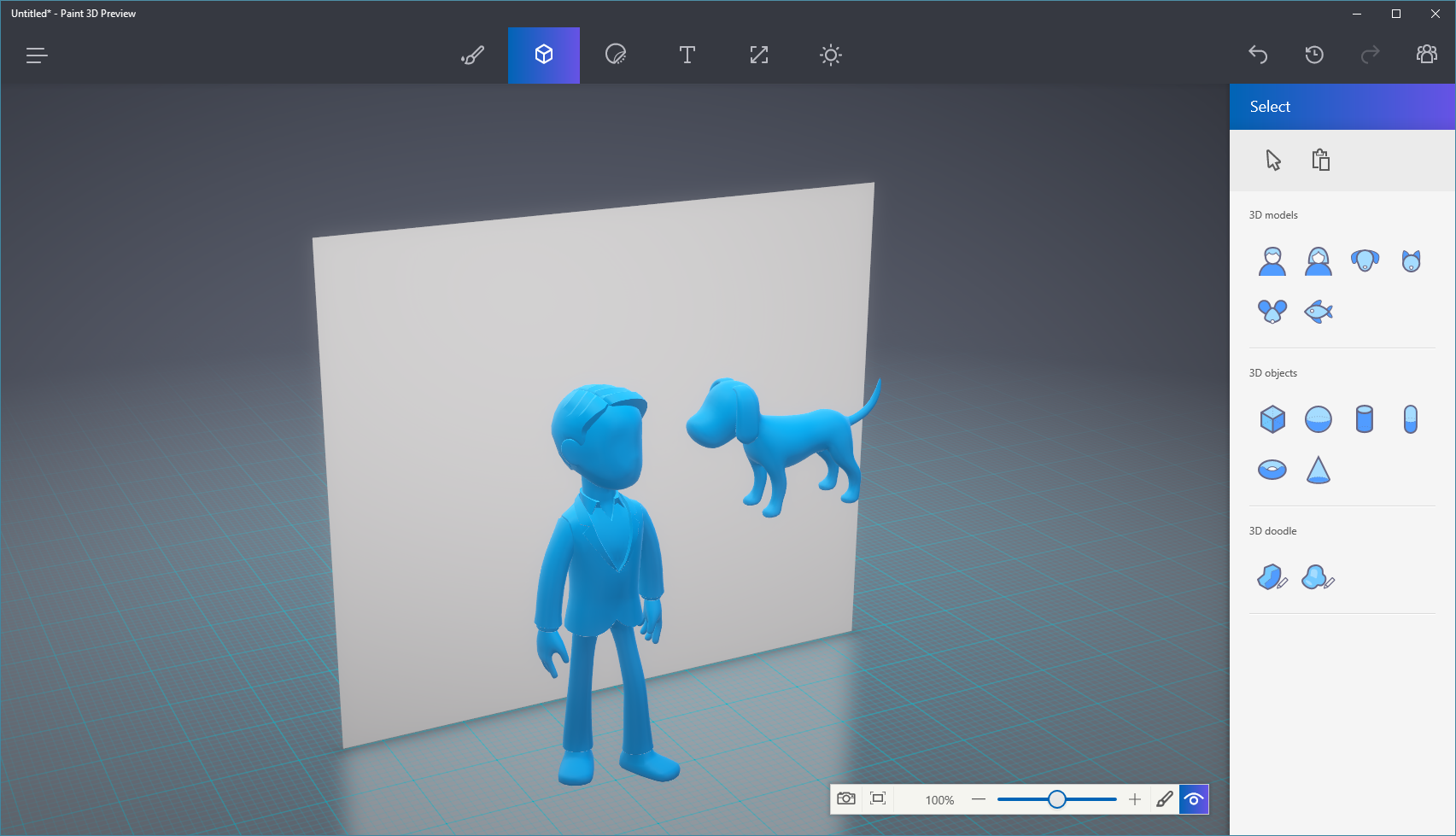Toggle the 3D perspective eye view
This screenshot has width=1456, height=836.
point(1194,799)
